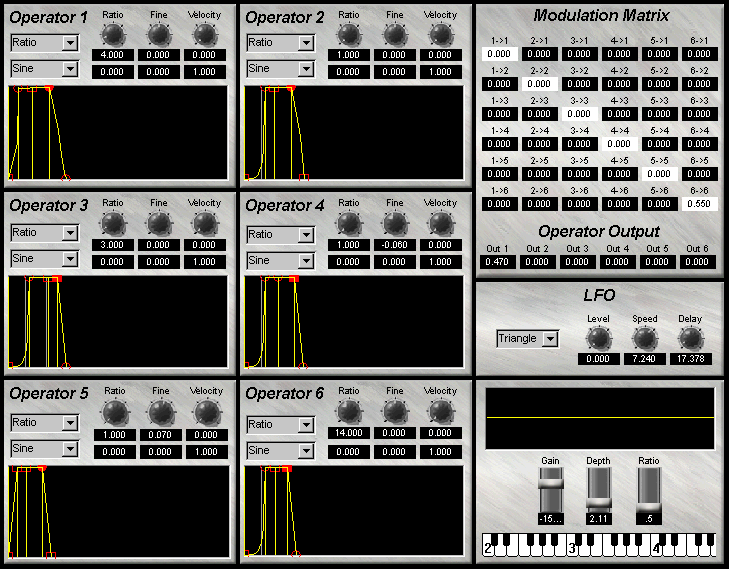Click the Operator 5 Fine knob

[x=160, y=411]
